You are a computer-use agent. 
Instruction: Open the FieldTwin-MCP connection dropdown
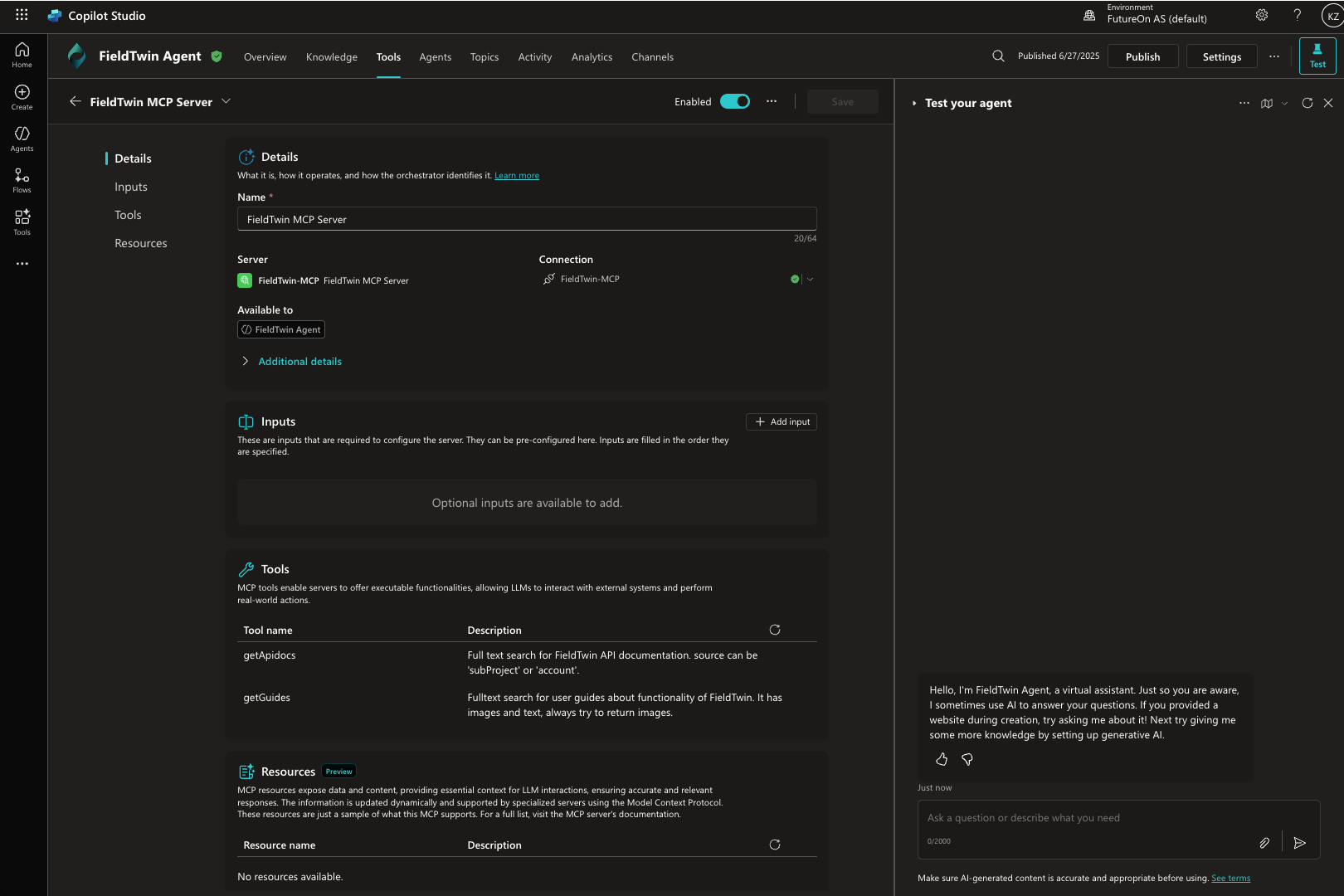[x=810, y=280]
